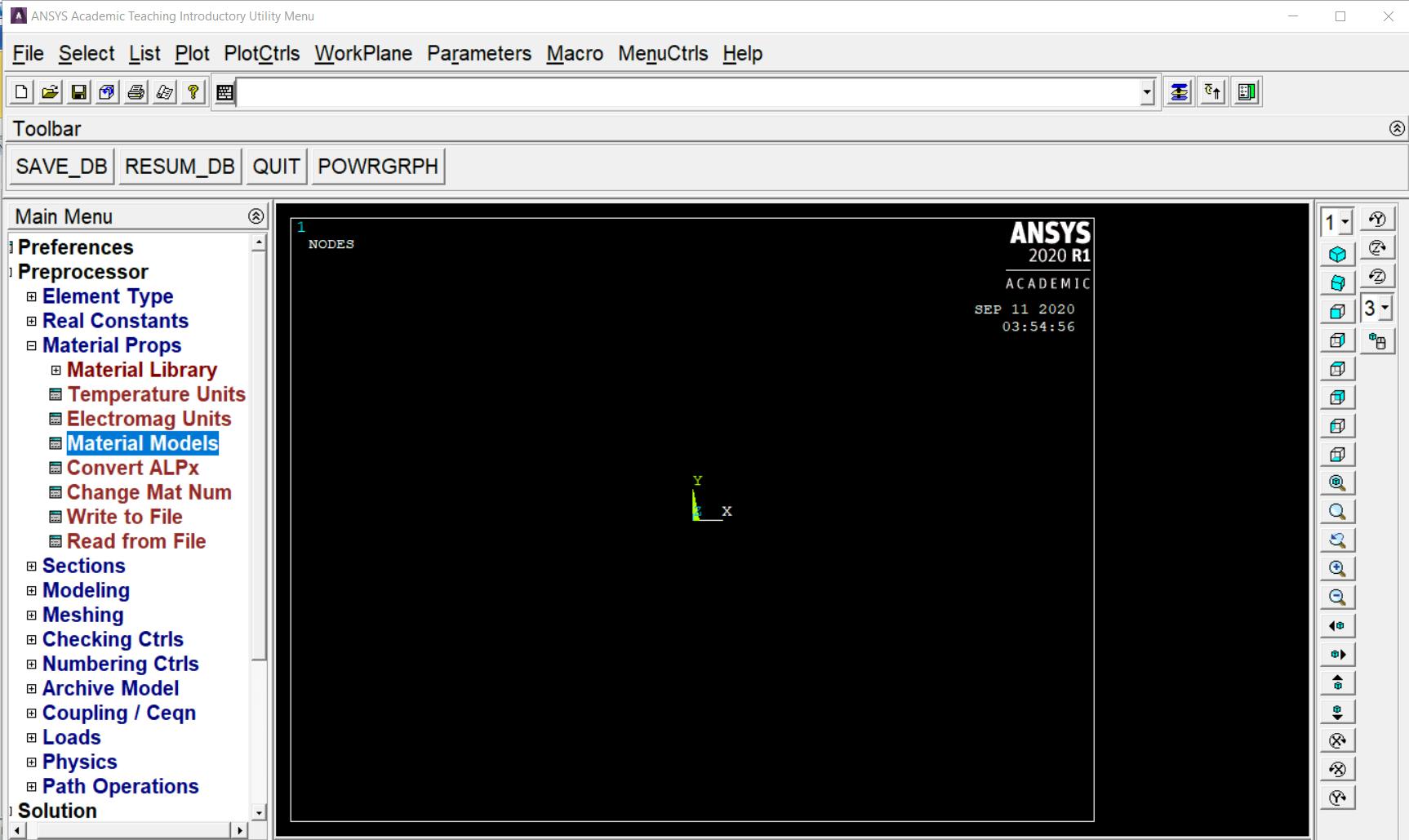Click the SAVE_DB button
1409x840 pixels.
[61, 167]
